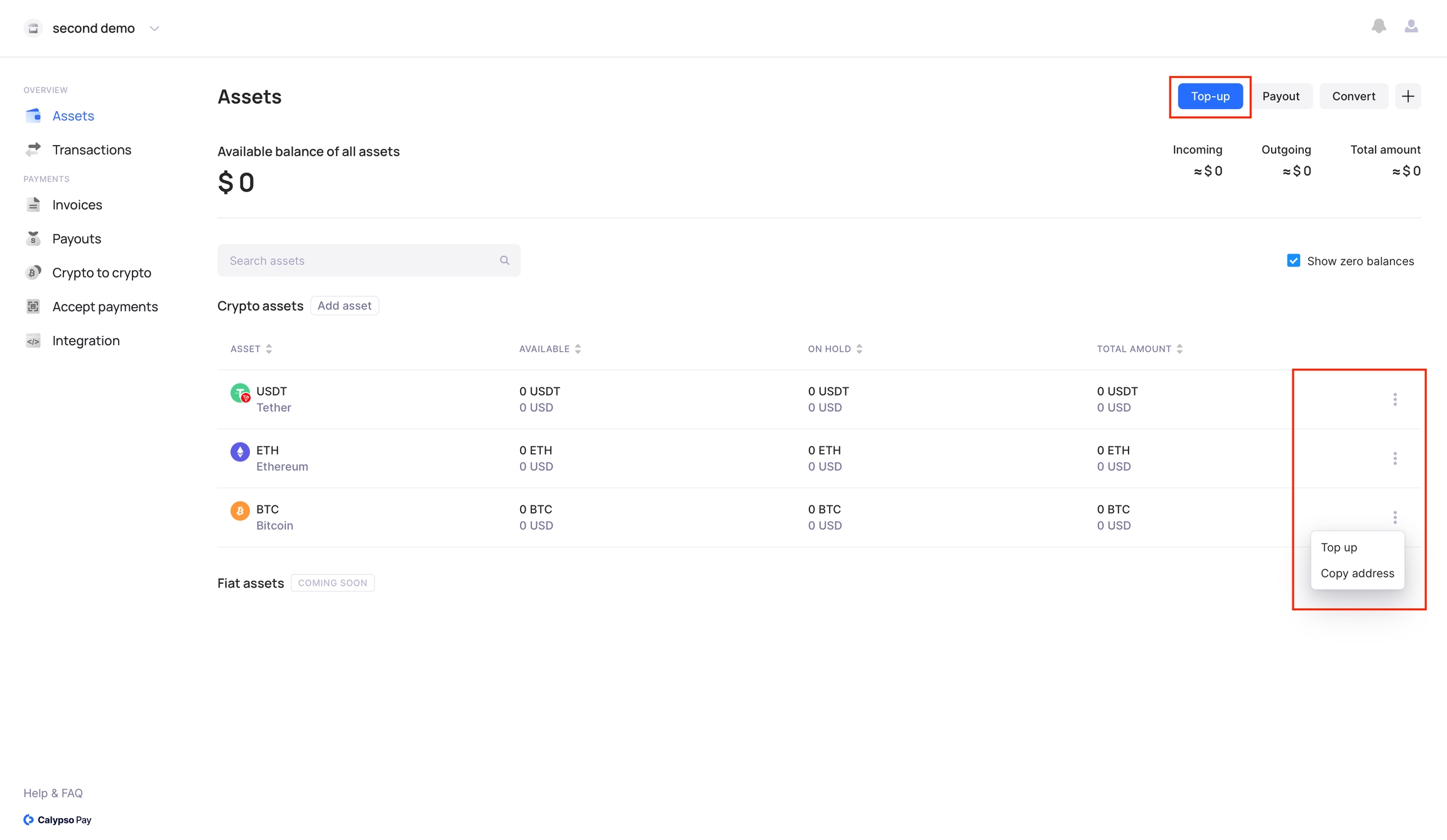Click the BTC row three-dot menu
The height and width of the screenshot is (840, 1447).
[x=1395, y=517]
